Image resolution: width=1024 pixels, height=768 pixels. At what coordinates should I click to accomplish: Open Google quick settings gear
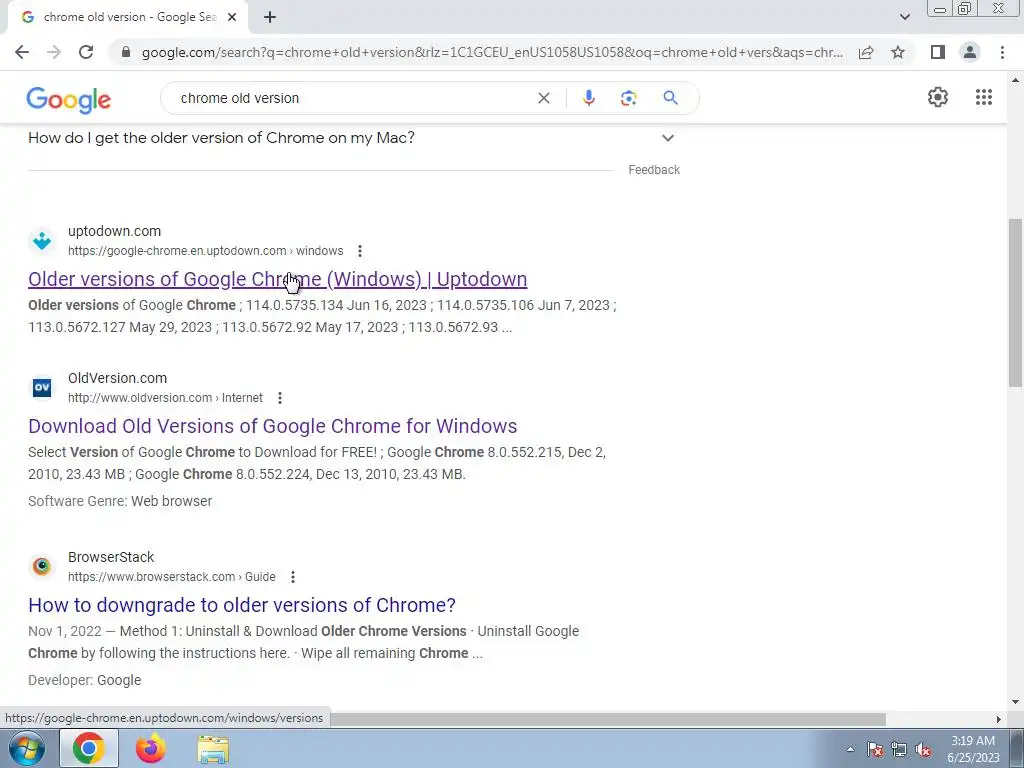[x=938, y=97]
